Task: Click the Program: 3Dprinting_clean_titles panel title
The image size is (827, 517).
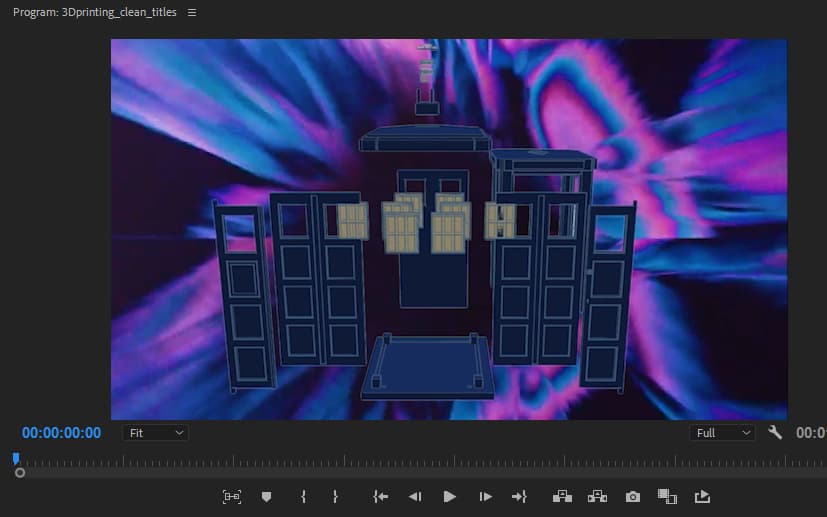Action: 94,12
